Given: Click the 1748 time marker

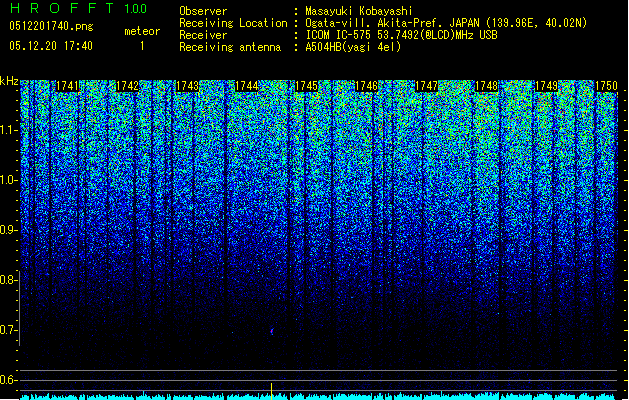Looking at the screenshot, I should 486,86.
